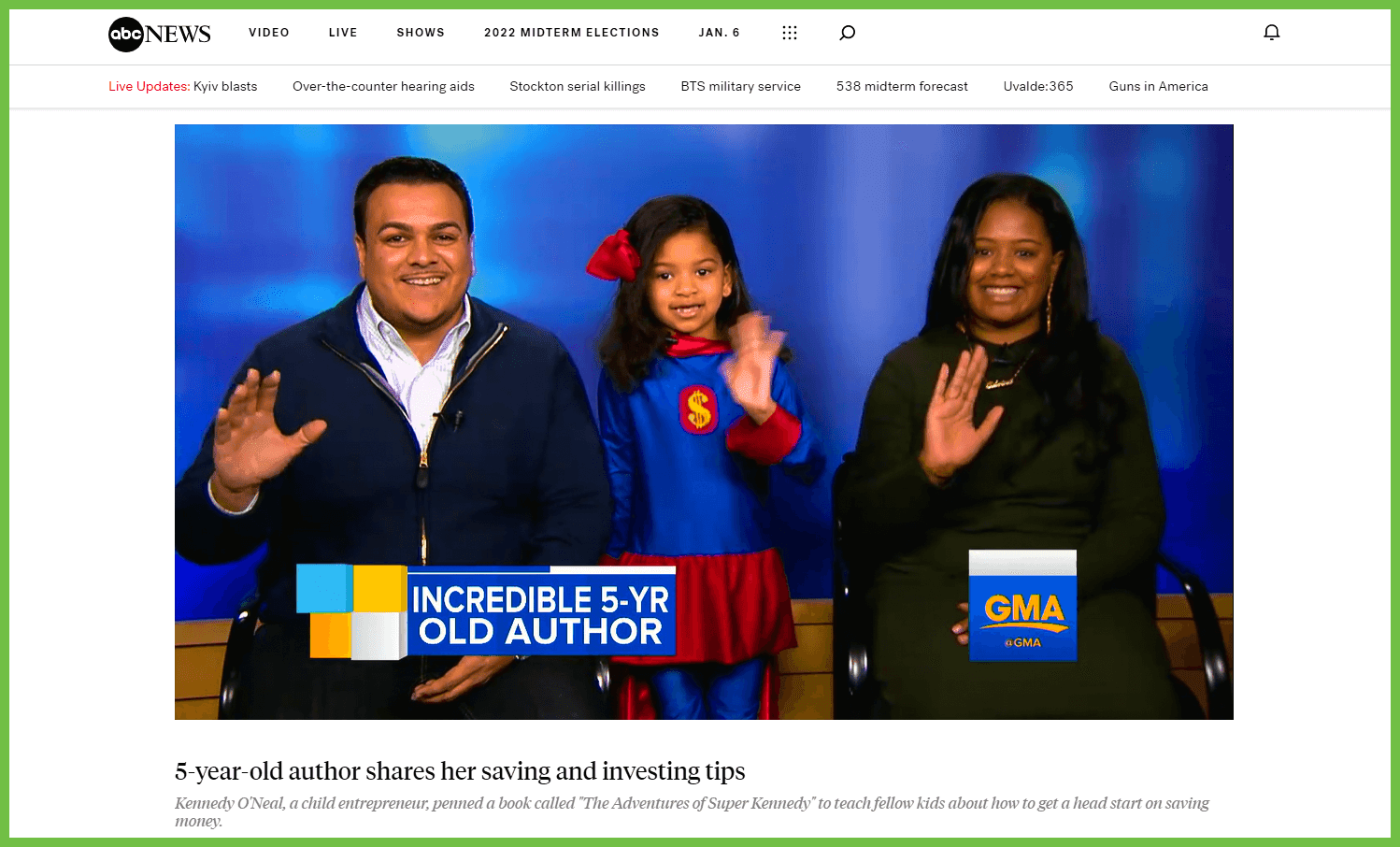This screenshot has width=1400, height=847.
Task: Select 2022 Midterm Elections in navigation
Action: pos(572,33)
